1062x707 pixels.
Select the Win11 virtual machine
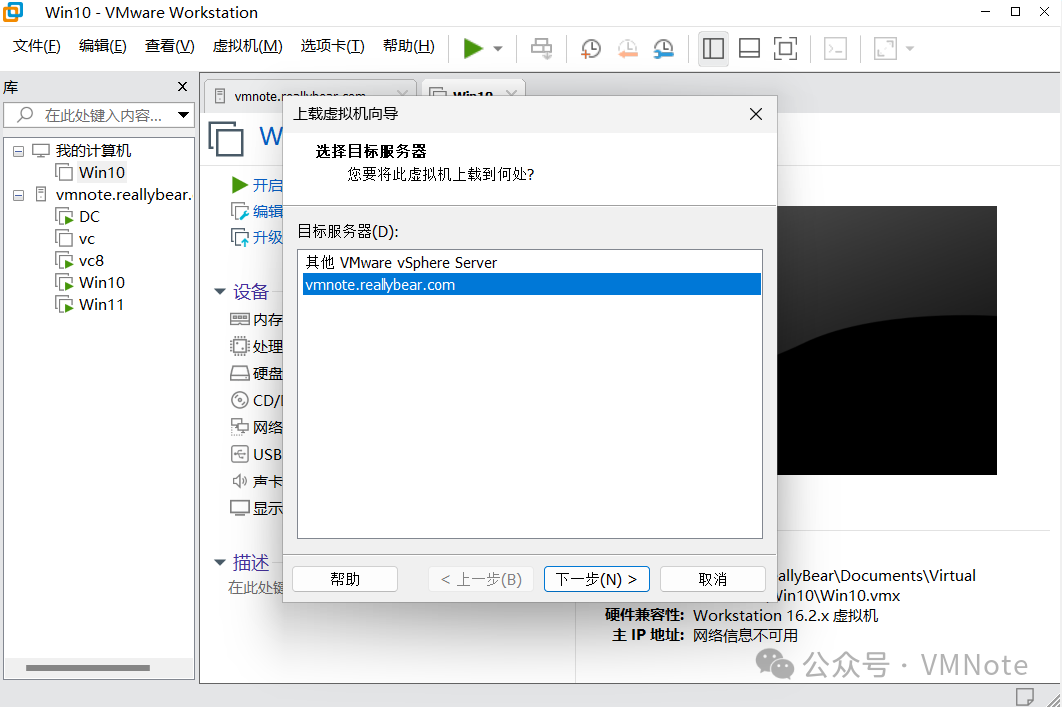pos(101,305)
